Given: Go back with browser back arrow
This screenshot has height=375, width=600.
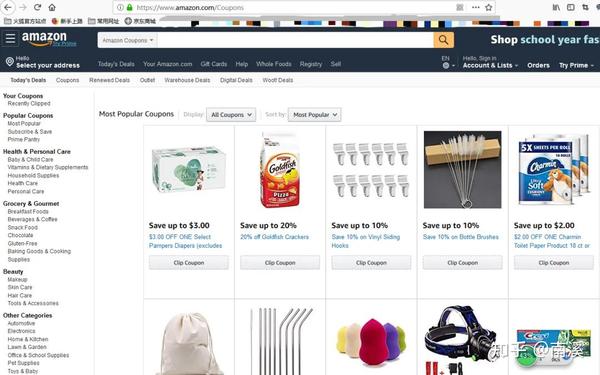Looking at the screenshot, I should [x=8, y=7].
